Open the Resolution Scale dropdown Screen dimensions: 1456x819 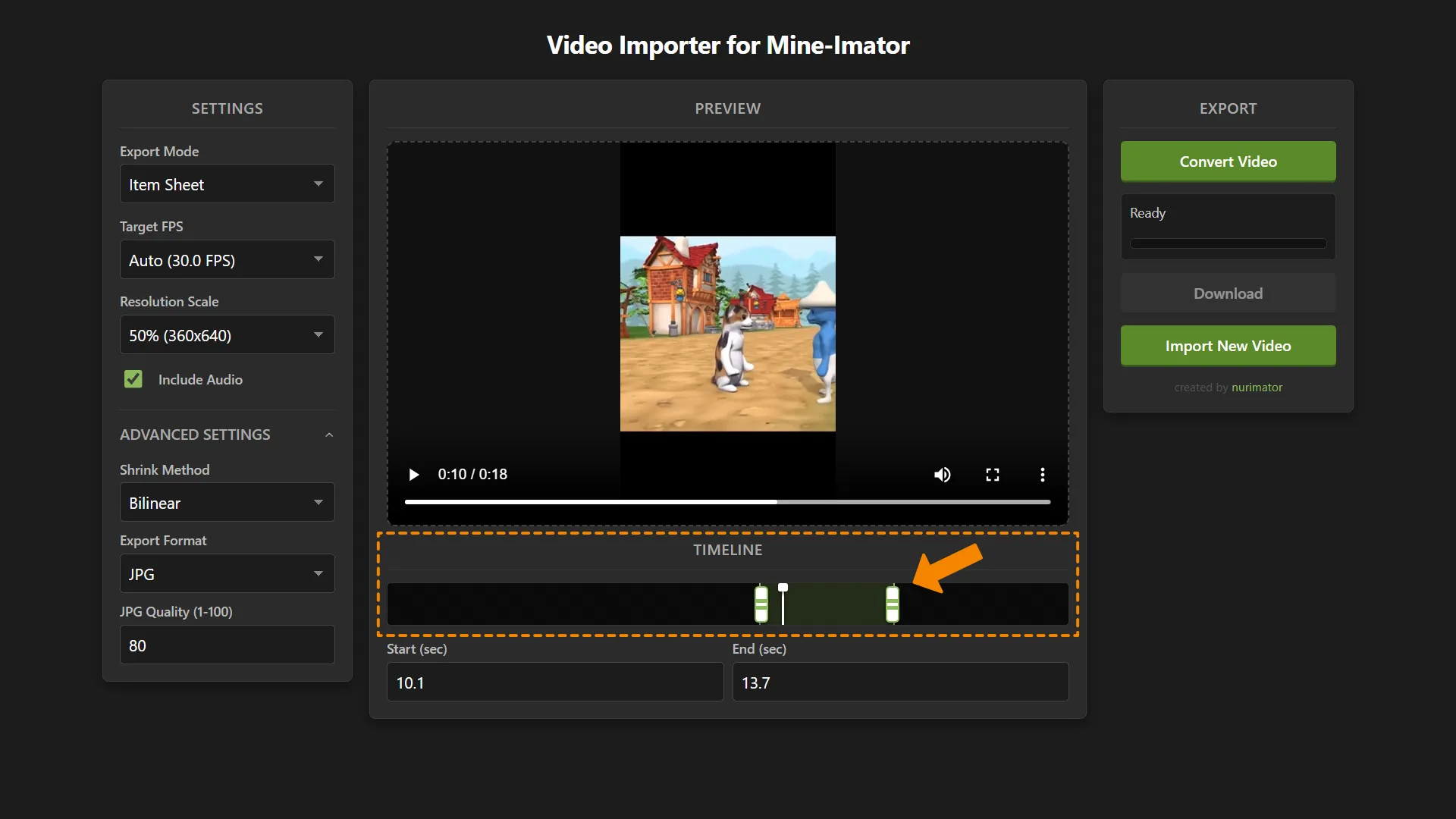tap(227, 334)
